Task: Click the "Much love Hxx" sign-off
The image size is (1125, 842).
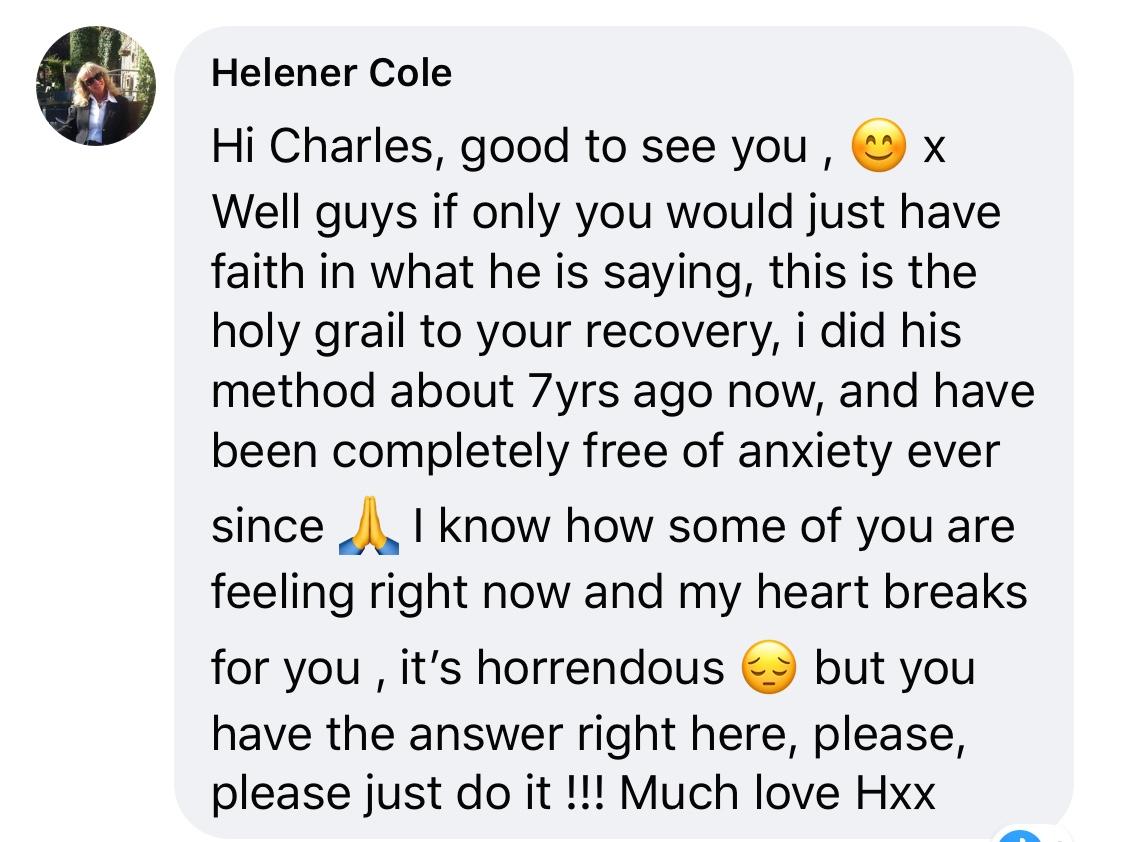Action: 777,793
